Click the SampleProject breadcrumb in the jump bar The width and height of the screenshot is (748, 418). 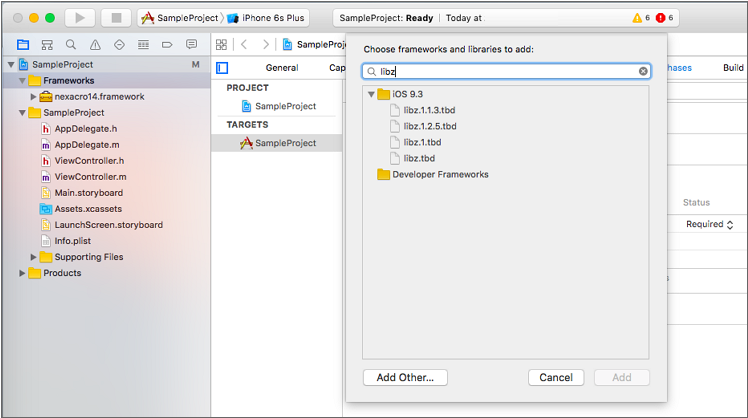click(315, 44)
